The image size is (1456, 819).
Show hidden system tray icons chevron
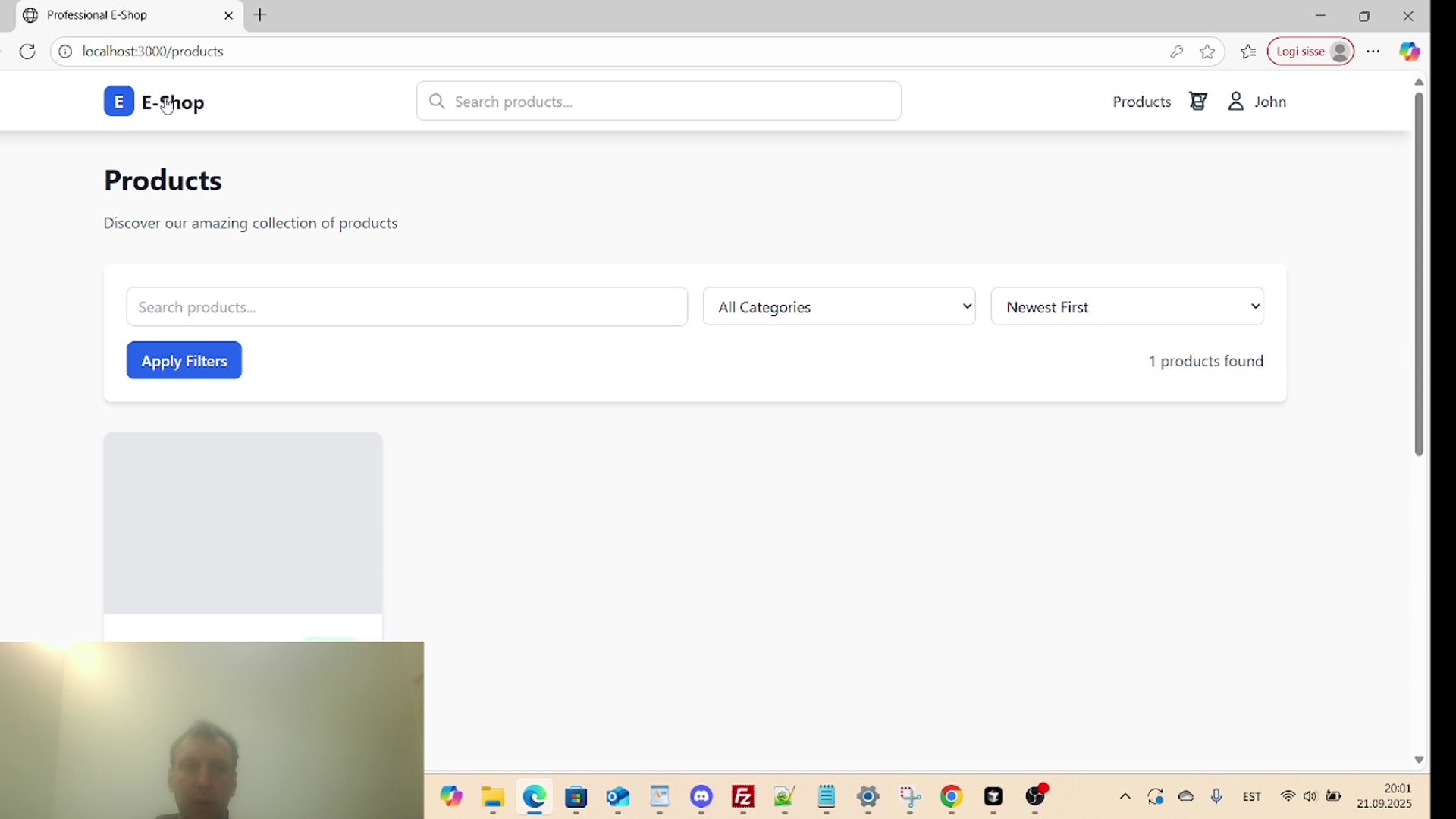[1125, 796]
